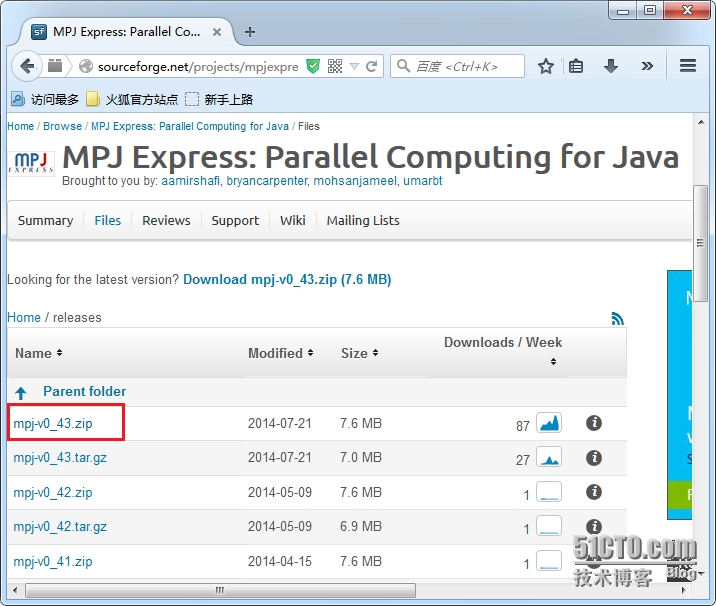
Task: Open the downloads arrow icon
Action: (x=611, y=67)
